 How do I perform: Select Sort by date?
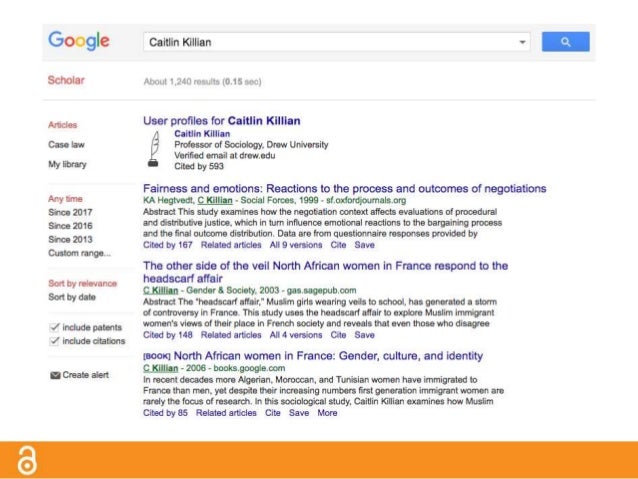72,297
